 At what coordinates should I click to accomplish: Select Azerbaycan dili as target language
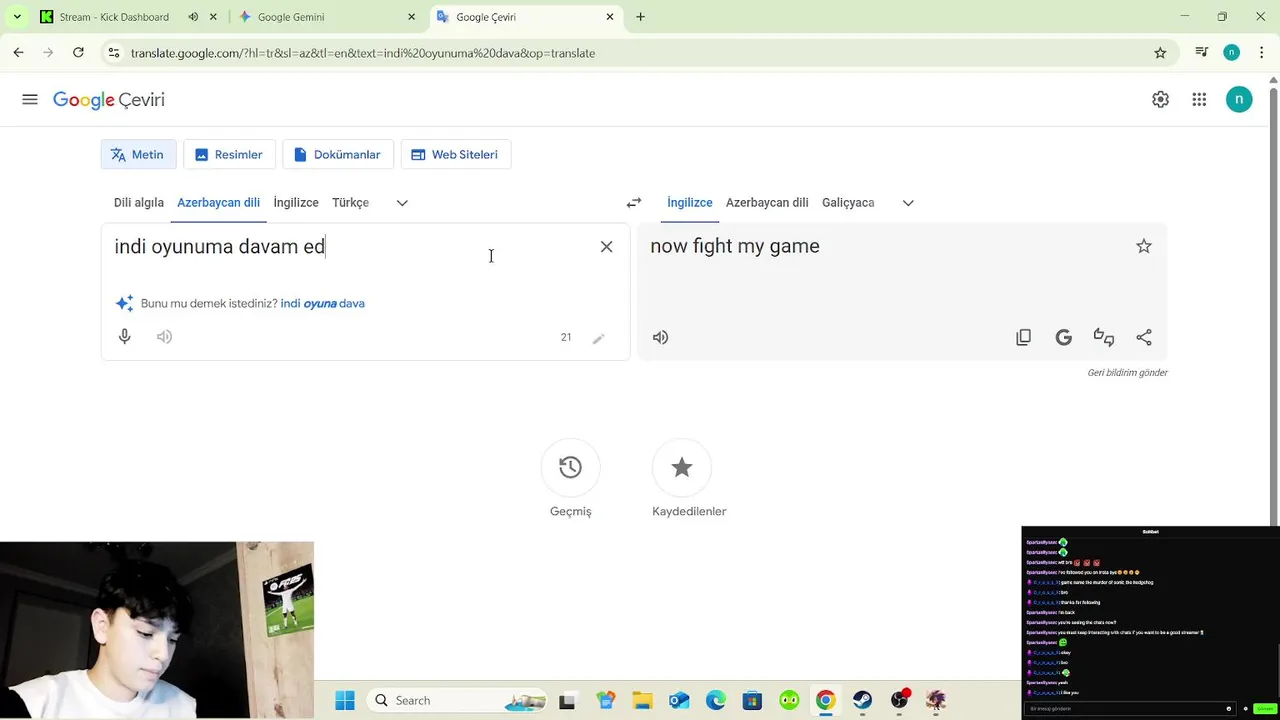coord(767,203)
